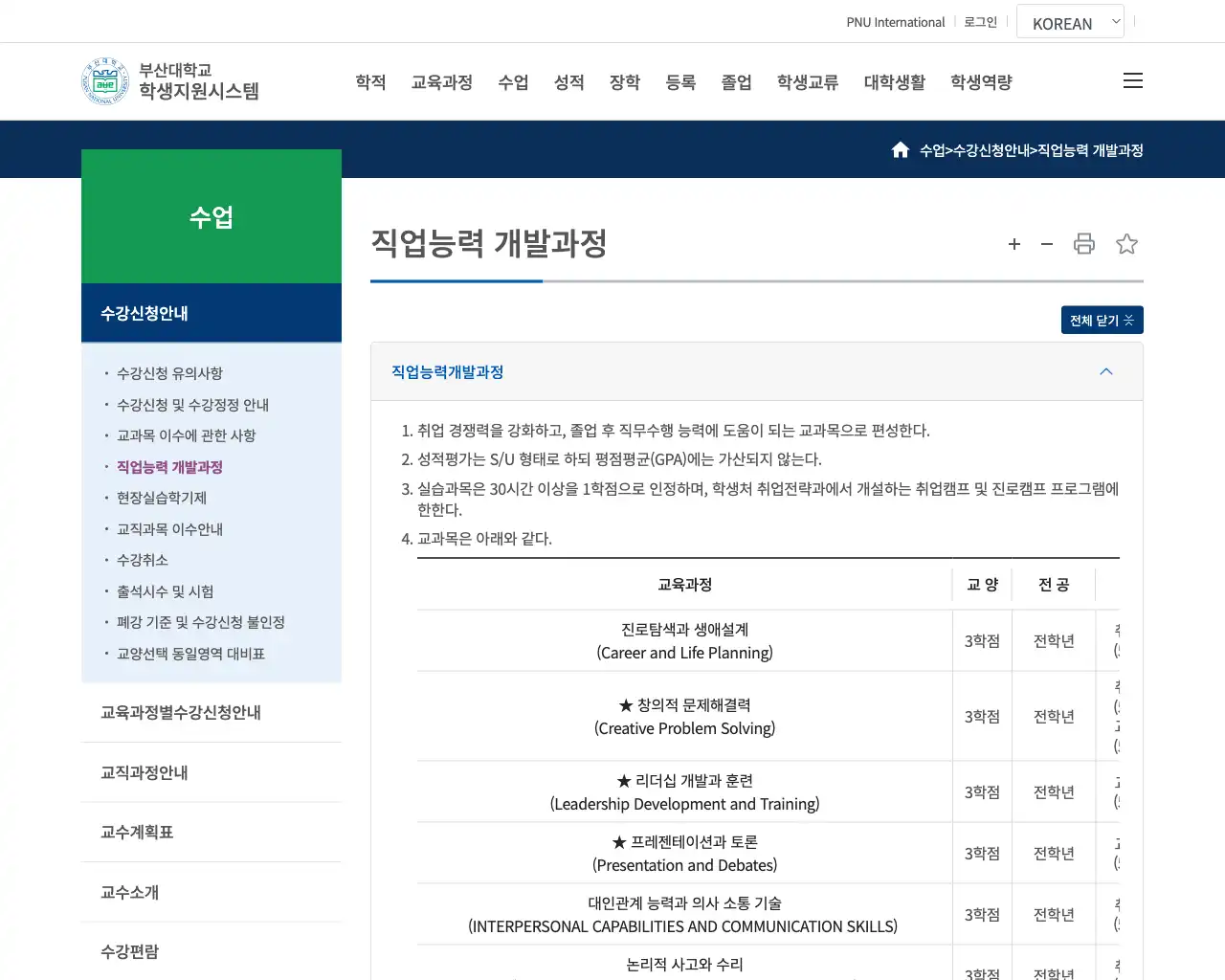Click the 전 공 table column header
The width and height of the screenshot is (1225, 980).
coord(1054,584)
